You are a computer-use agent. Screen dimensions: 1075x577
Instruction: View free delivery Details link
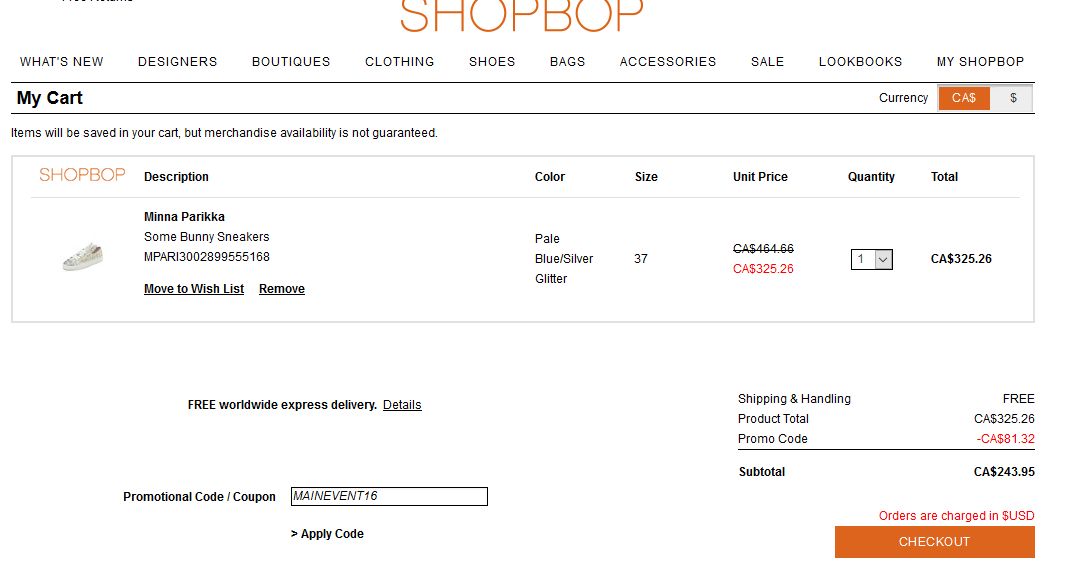(402, 405)
